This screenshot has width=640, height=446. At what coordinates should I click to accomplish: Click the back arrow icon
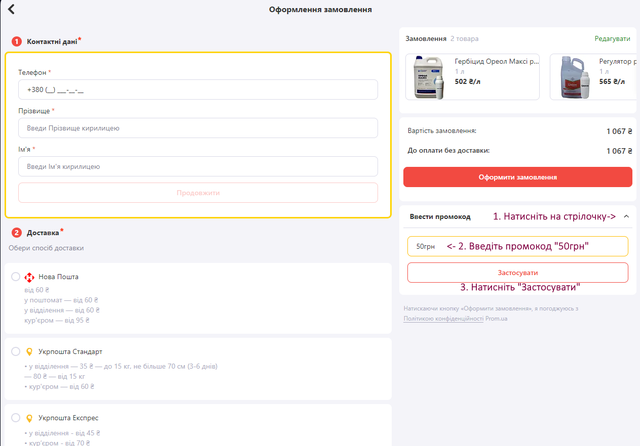(13, 10)
